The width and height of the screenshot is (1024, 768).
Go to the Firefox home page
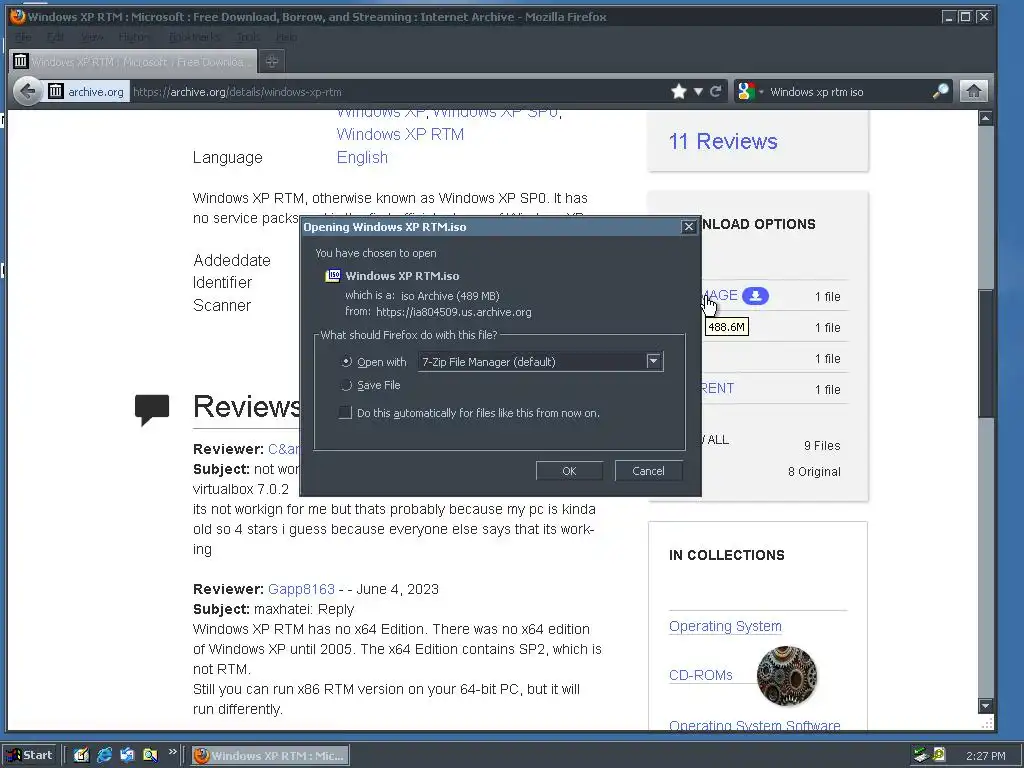coord(973,91)
